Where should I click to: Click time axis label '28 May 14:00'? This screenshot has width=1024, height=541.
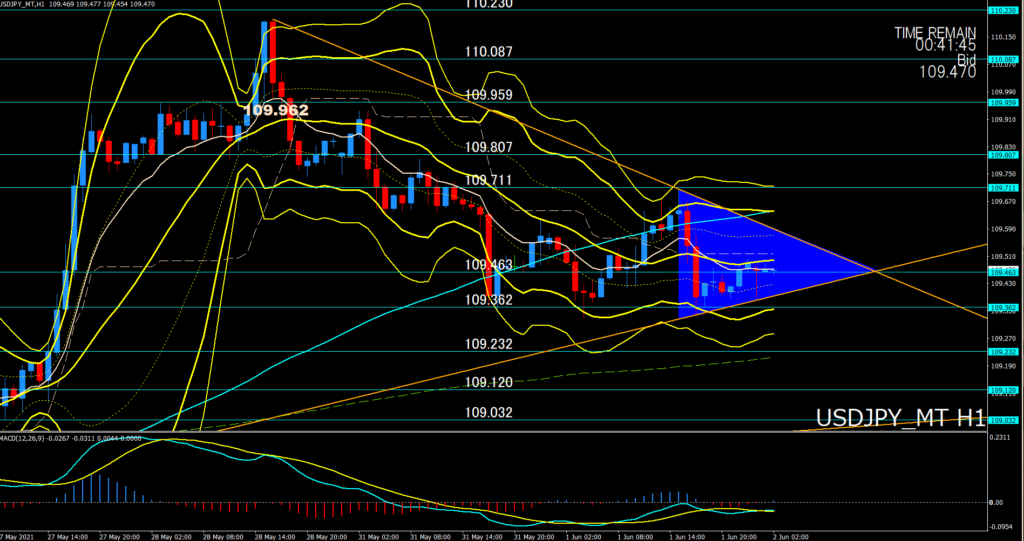point(273,536)
